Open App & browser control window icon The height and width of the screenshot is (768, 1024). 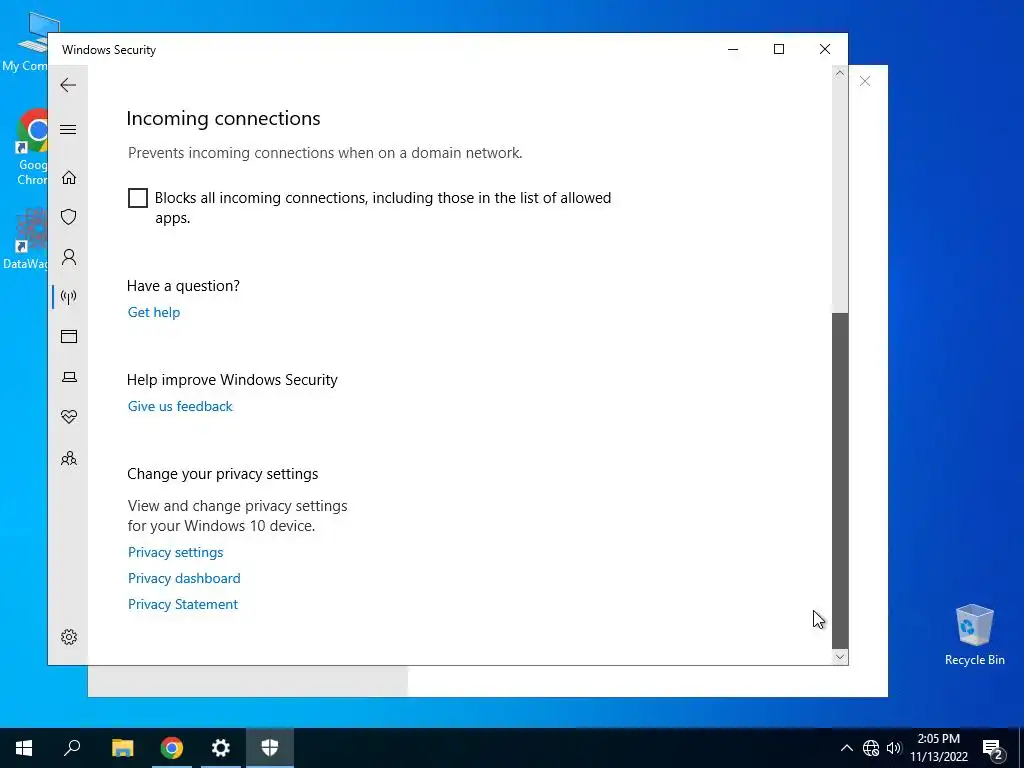[69, 336]
